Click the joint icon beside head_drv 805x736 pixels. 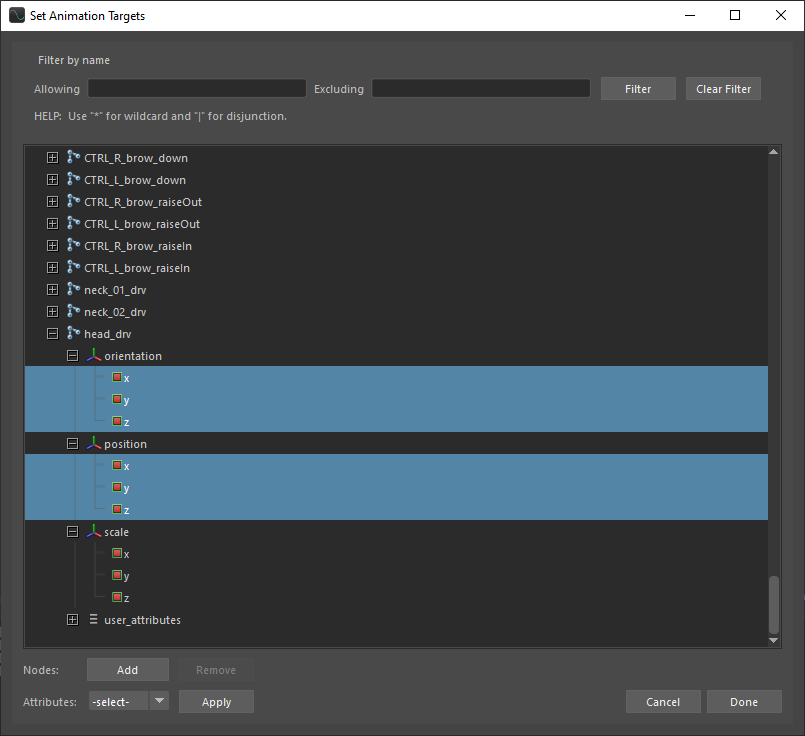tap(73, 334)
